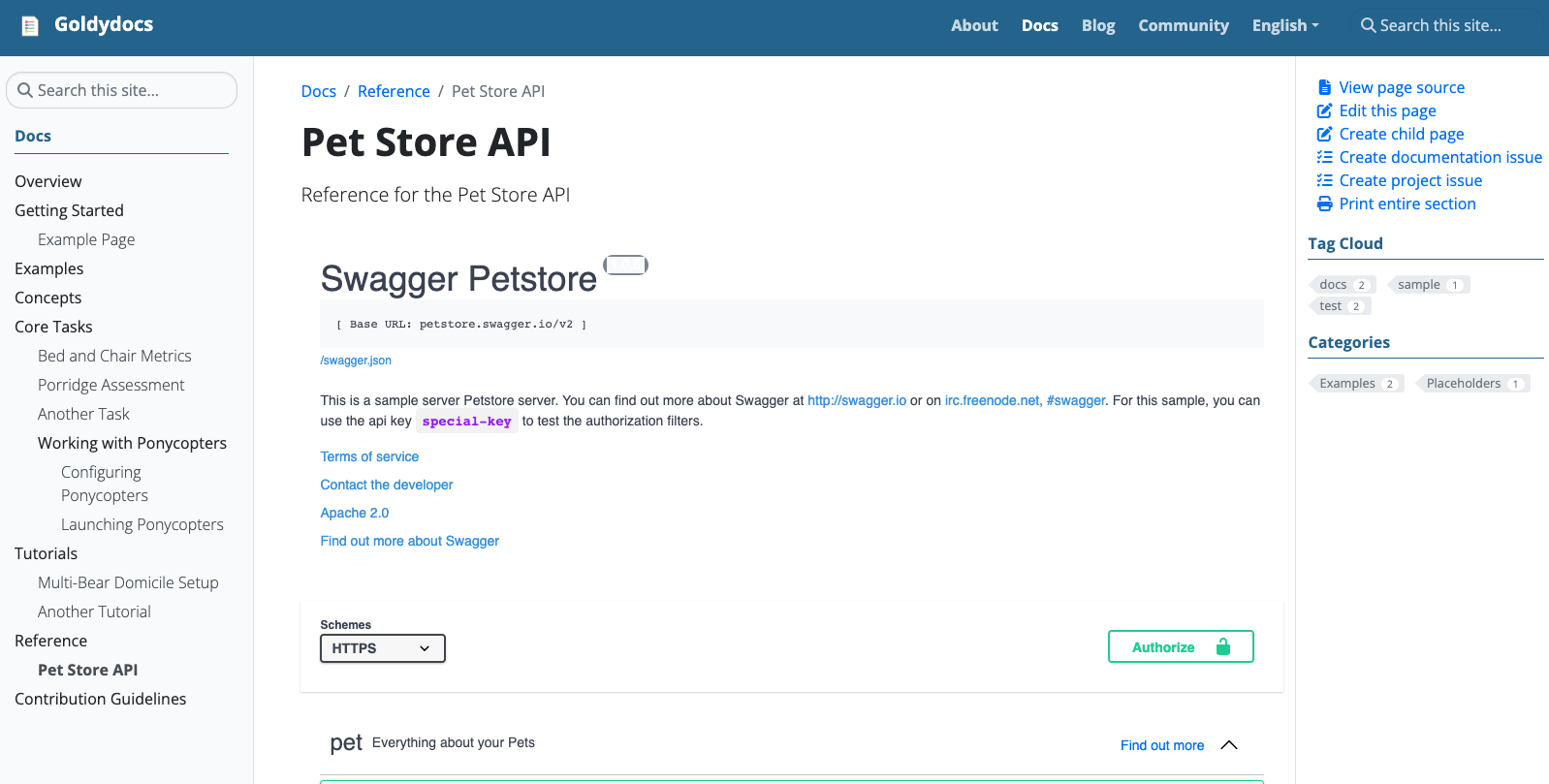The width and height of the screenshot is (1549, 784).
Task: Click the Swagger Petstore version badge
Action: click(x=625, y=265)
